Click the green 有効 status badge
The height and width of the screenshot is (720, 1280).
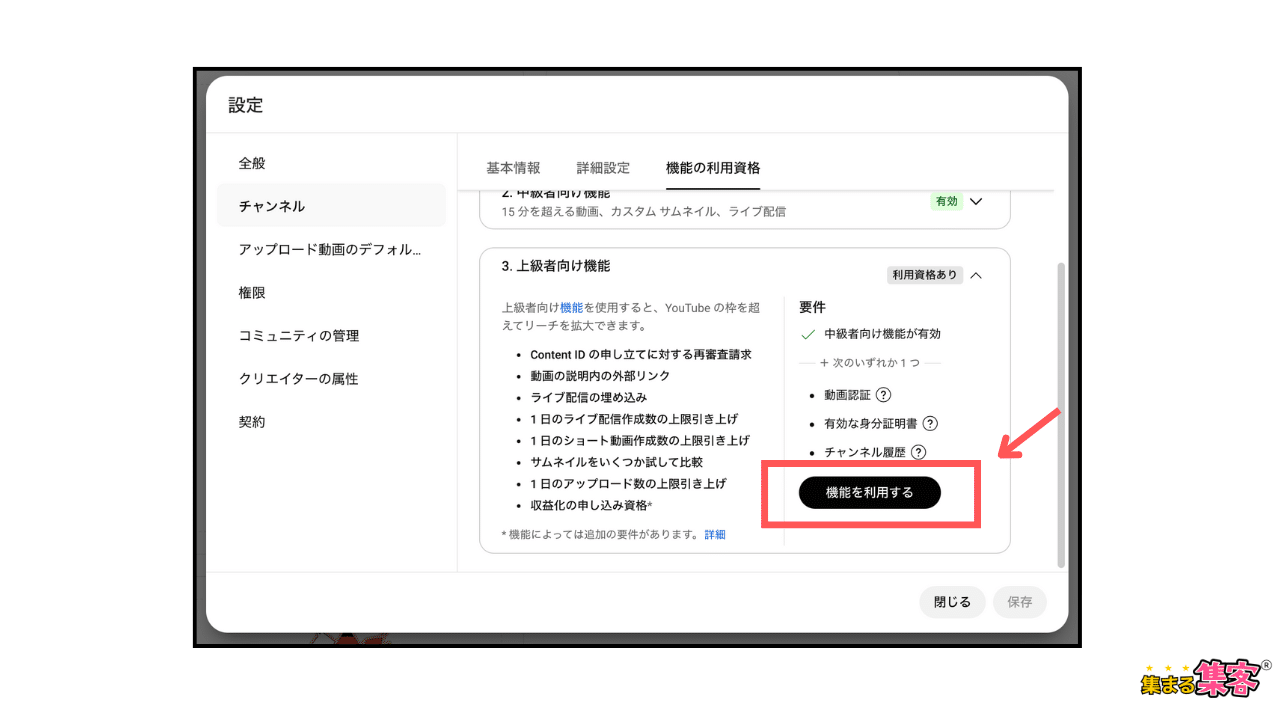click(x=946, y=201)
